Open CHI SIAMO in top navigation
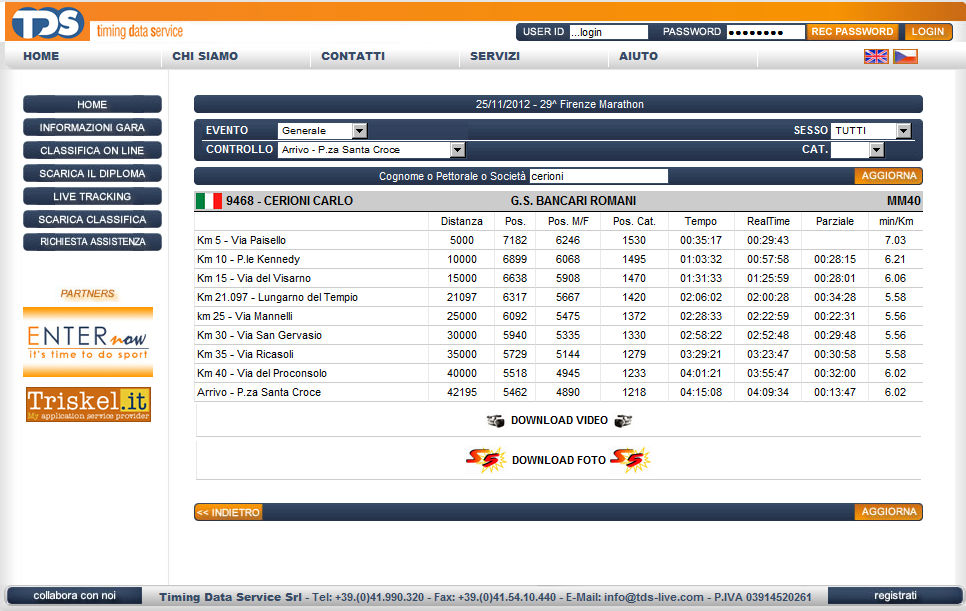Screen dimensions: 966x611 tap(205, 57)
